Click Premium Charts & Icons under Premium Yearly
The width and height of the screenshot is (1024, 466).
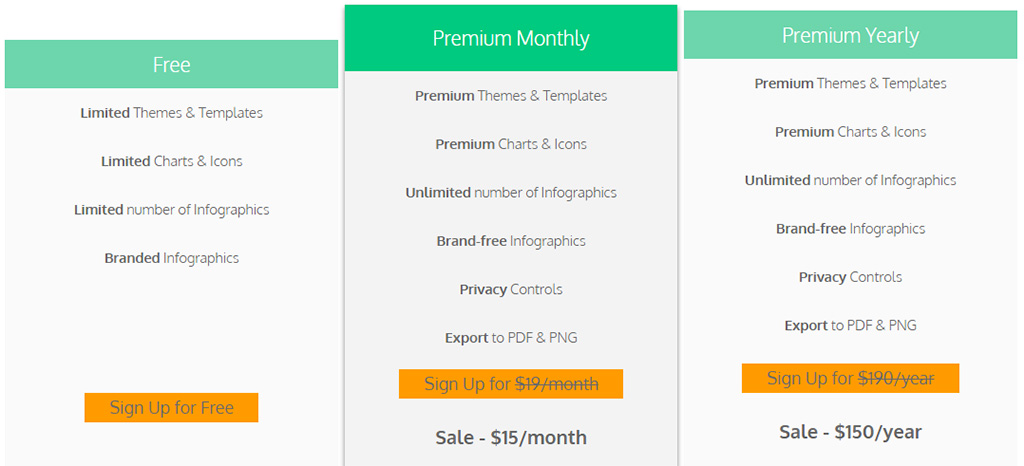pyautogui.click(x=850, y=132)
